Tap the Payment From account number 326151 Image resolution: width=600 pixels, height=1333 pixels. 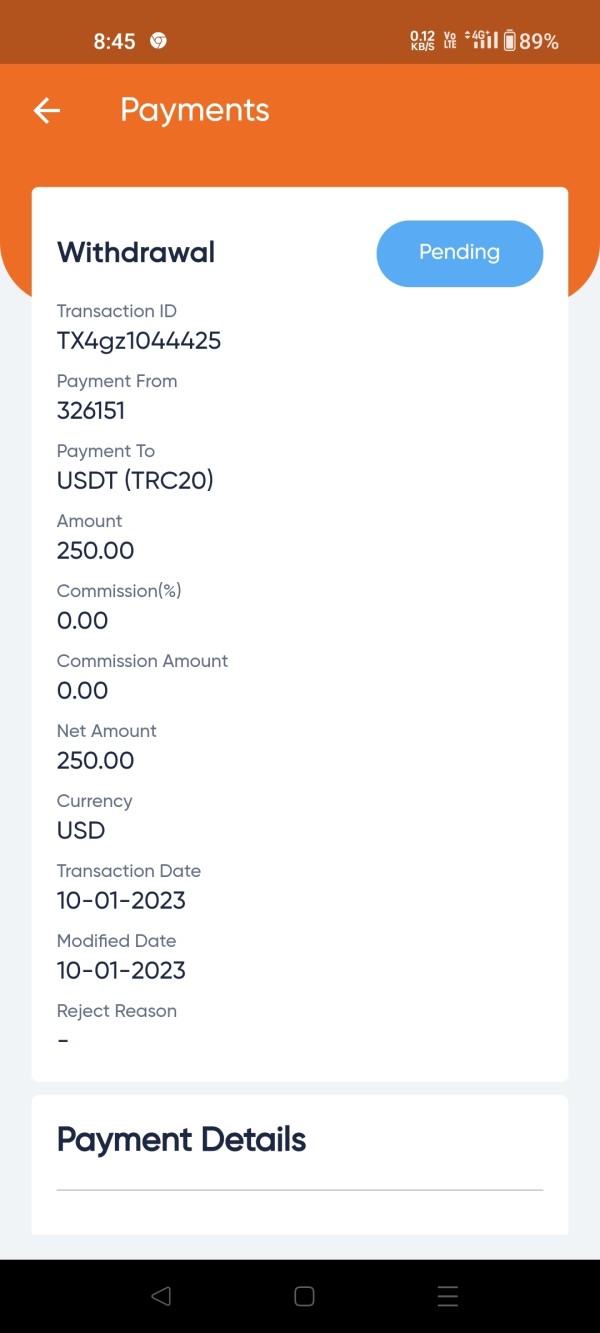[x=91, y=411]
